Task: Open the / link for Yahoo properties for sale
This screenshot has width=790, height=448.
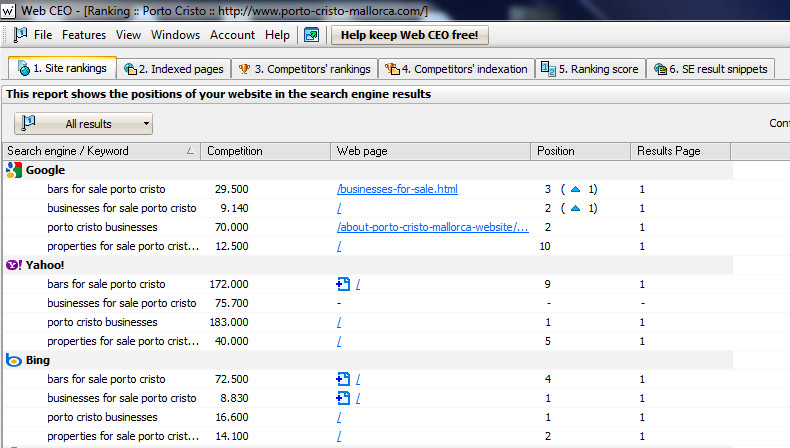Action: [x=339, y=341]
